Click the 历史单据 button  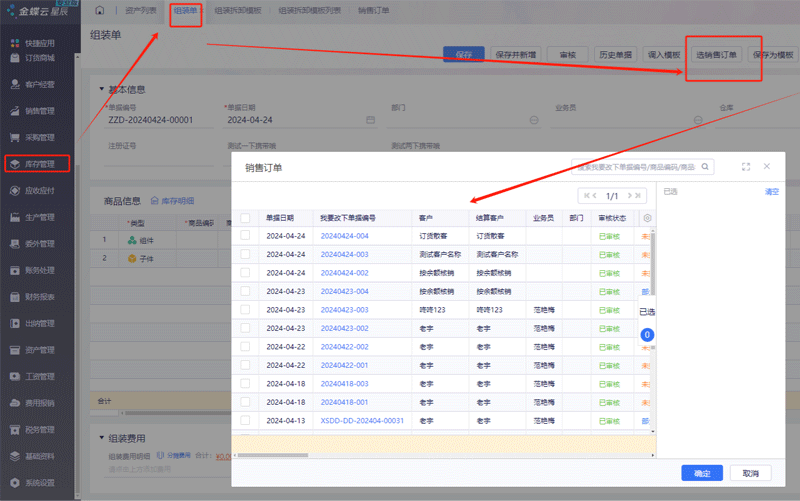click(615, 55)
